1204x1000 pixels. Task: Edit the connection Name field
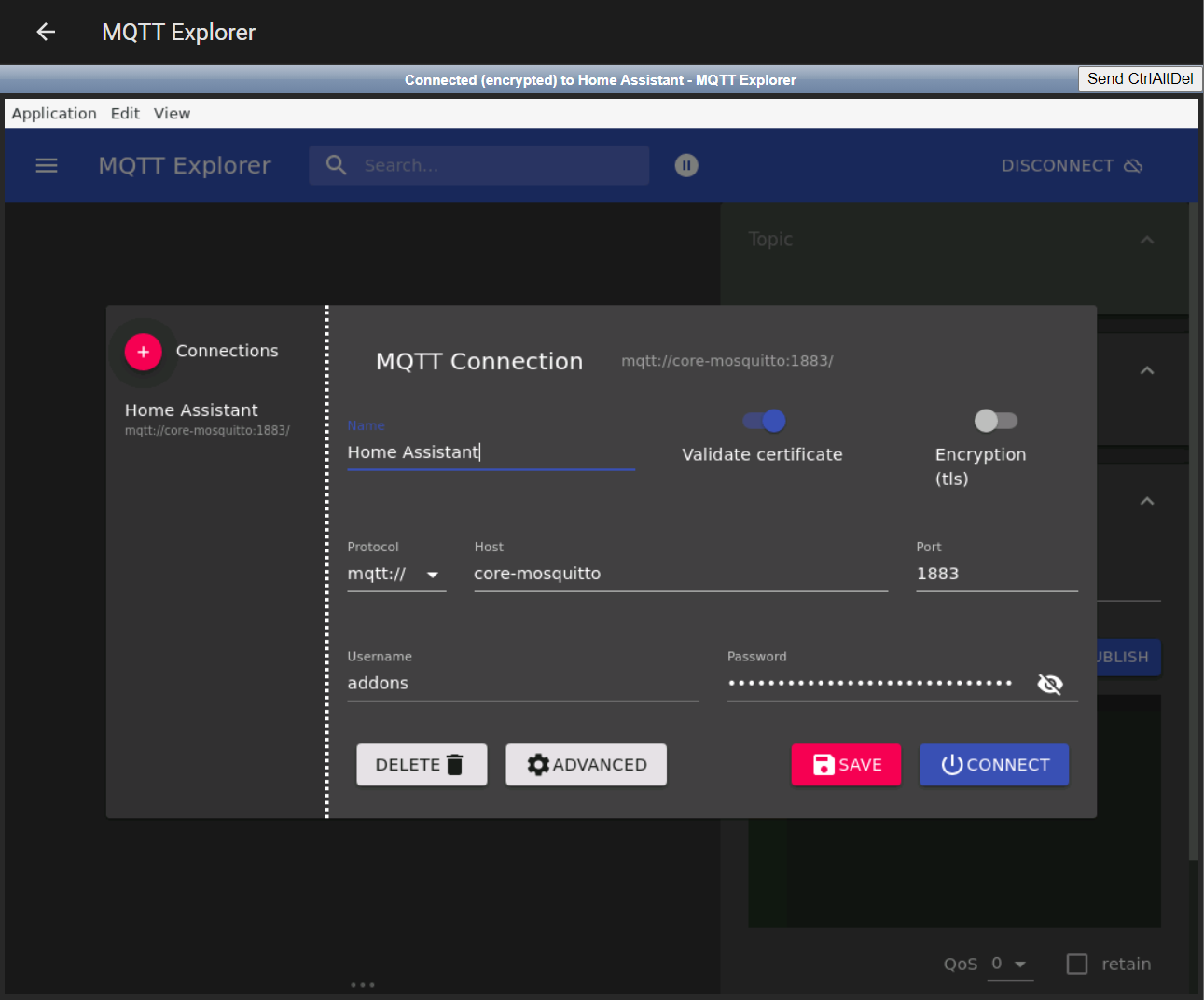491,452
